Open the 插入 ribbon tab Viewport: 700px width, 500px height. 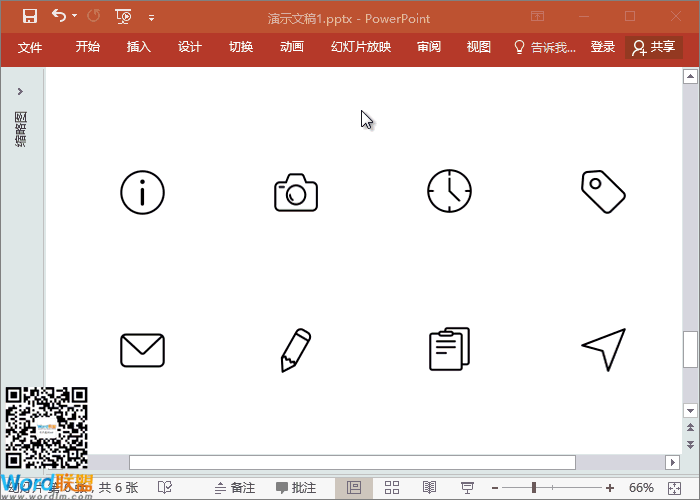point(139,47)
